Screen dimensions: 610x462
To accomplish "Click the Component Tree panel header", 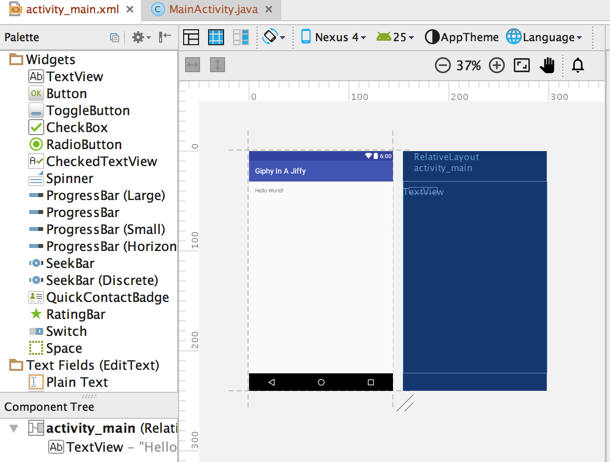I will pyautogui.click(x=89, y=407).
